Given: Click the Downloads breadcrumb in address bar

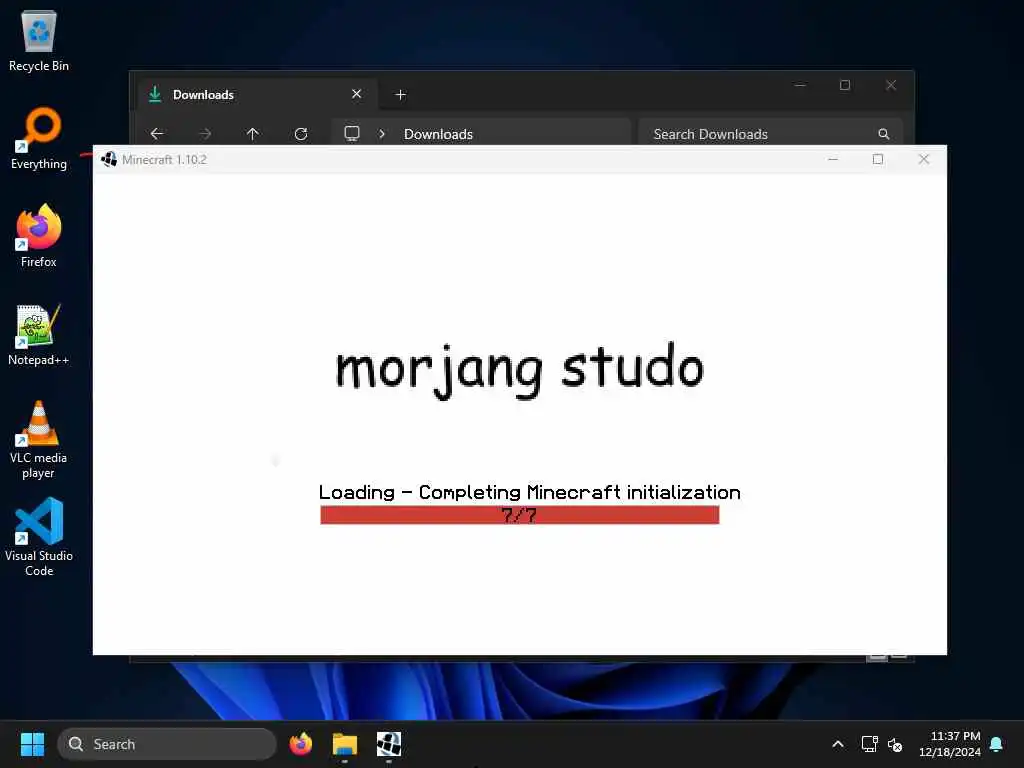Looking at the screenshot, I should (438, 134).
